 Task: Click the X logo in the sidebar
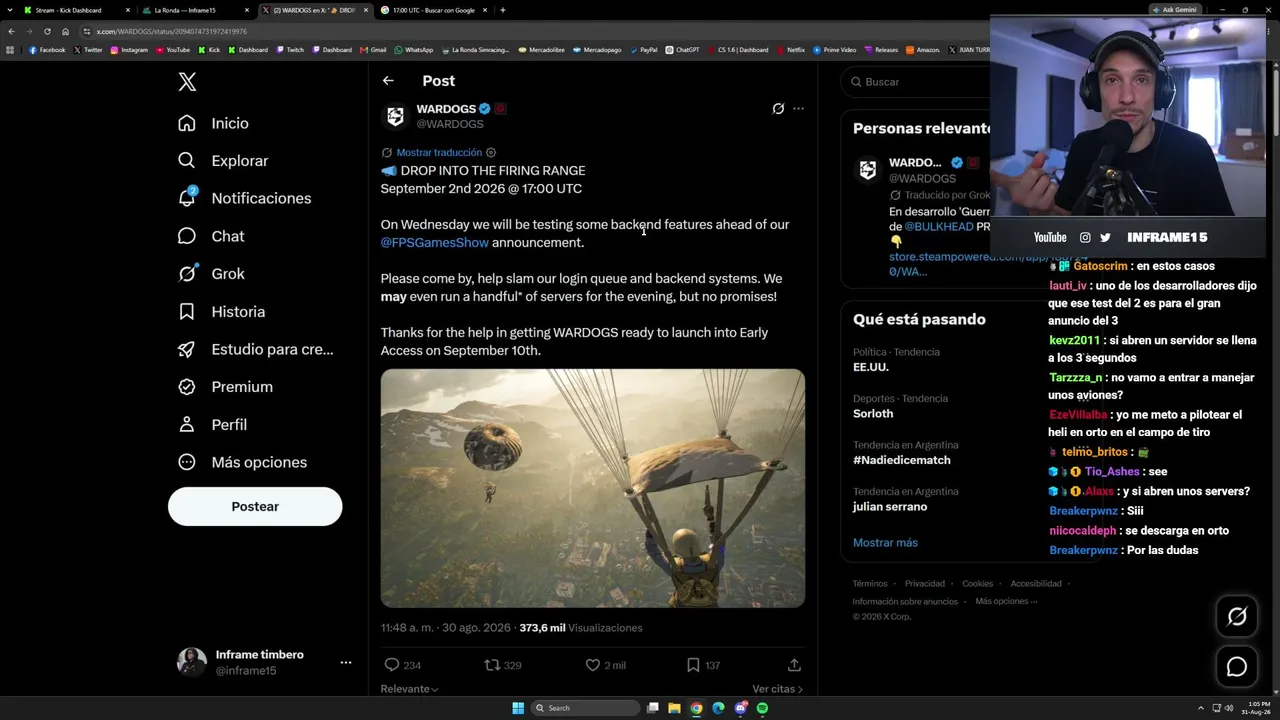click(x=187, y=82)
